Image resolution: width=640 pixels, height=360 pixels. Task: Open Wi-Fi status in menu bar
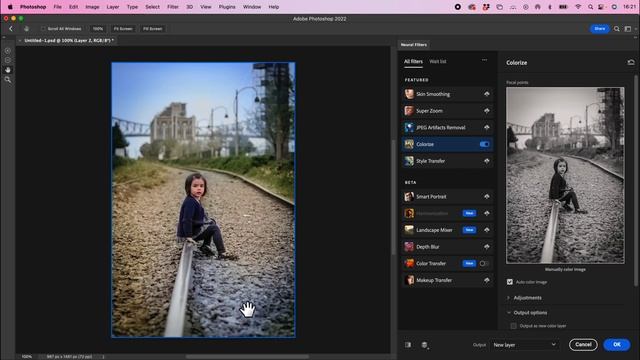pyautogui.click(x=578, y=7)
